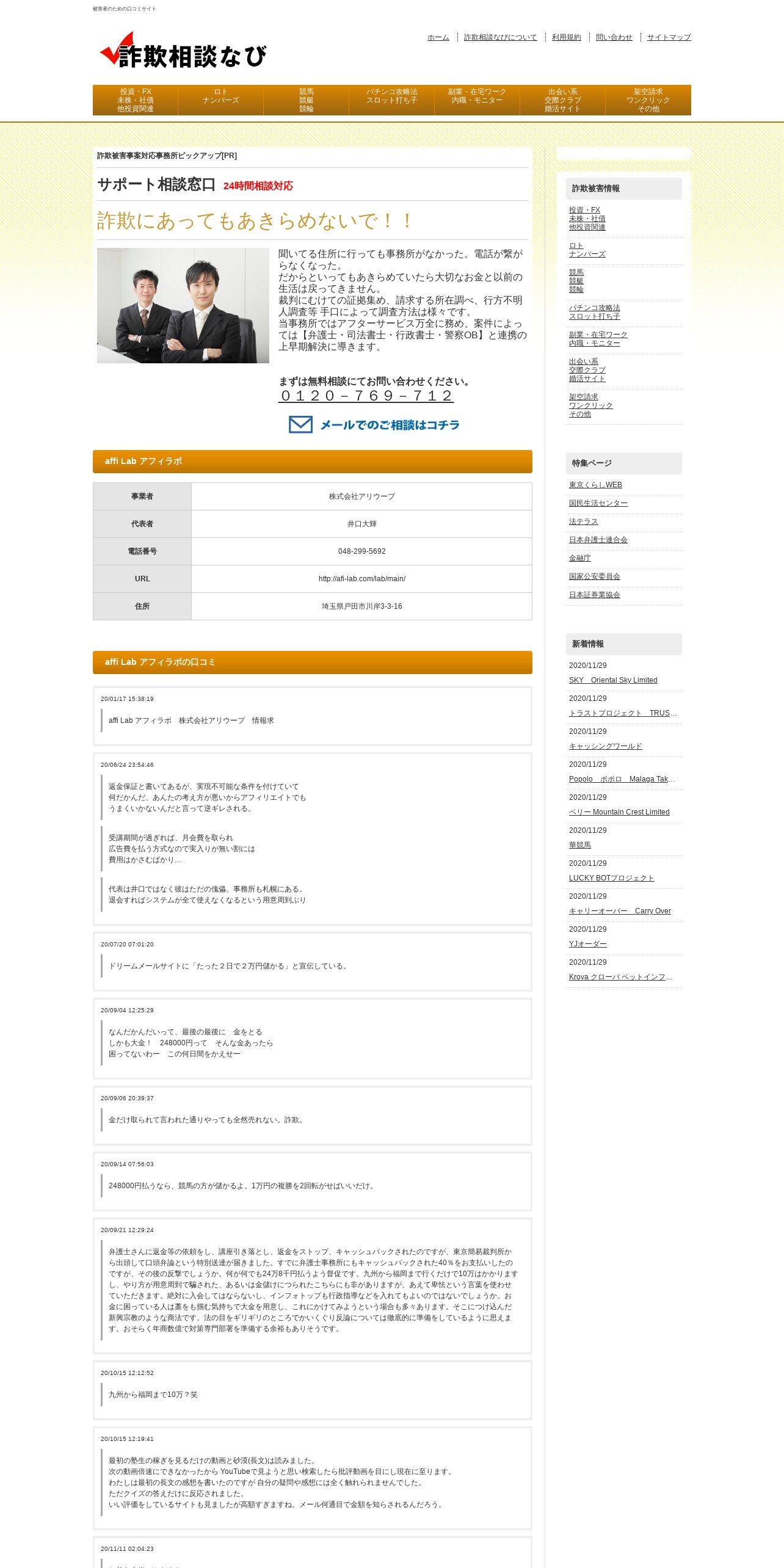Screen dimensions: 784x1568
Task: Click the phone number 0120-769-712
Action: [366, 396]
